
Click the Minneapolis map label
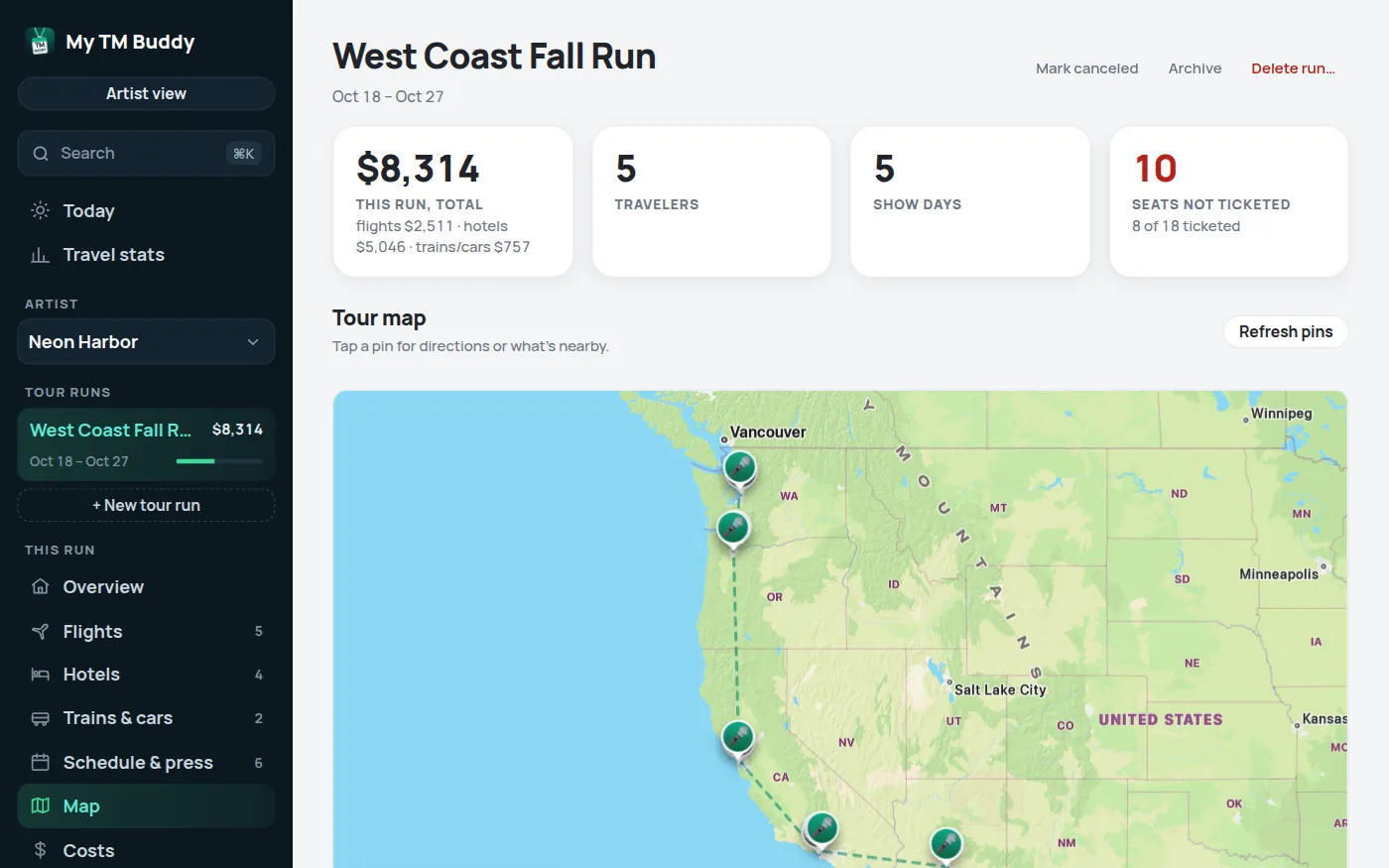click(x=1279, y=574)
